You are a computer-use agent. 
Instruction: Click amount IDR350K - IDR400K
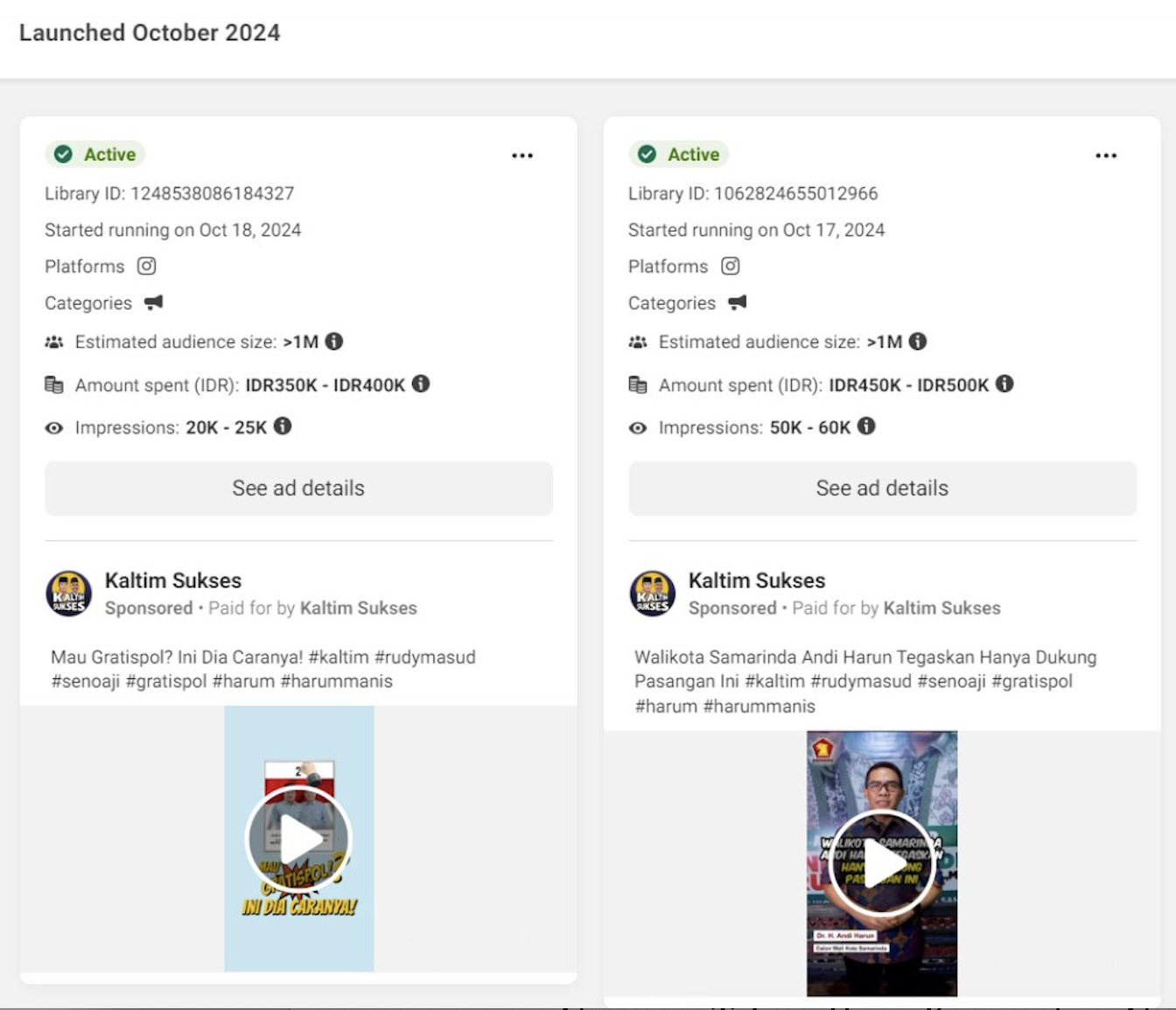[325, 385]
